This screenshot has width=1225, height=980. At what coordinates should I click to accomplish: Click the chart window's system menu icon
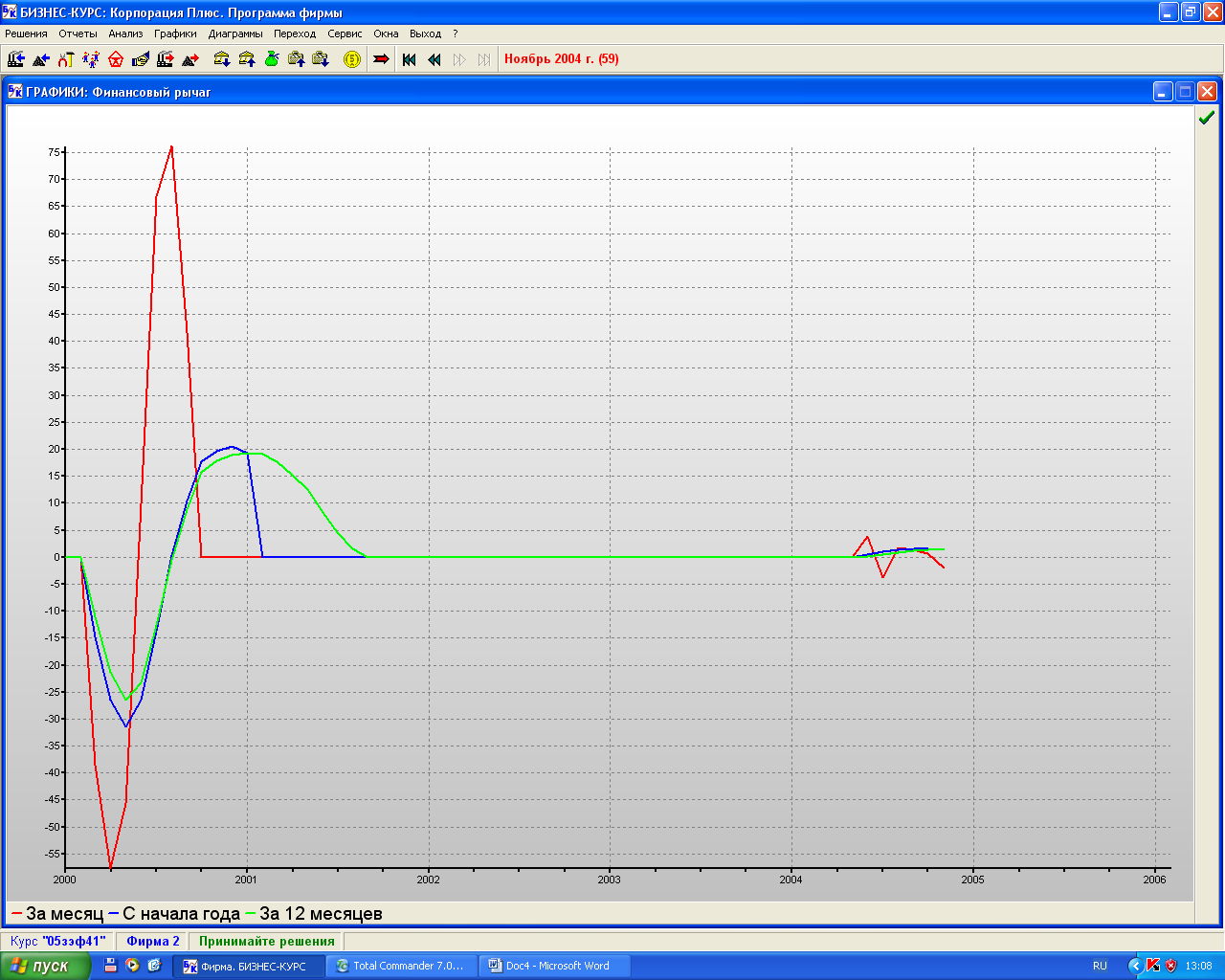(x=15, y=92)
